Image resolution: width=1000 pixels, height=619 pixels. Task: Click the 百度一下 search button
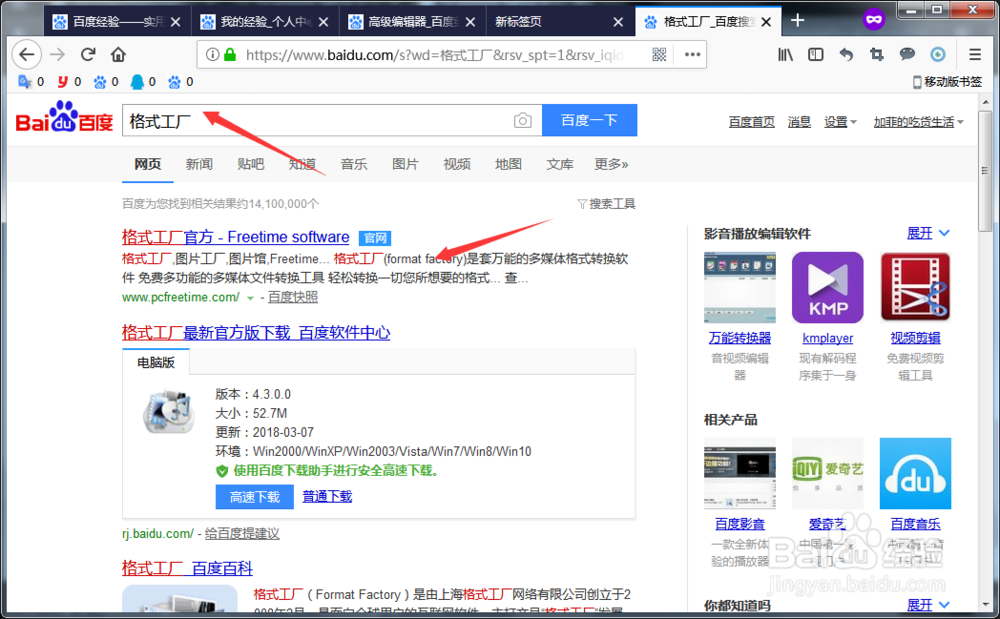click(589, 120)
